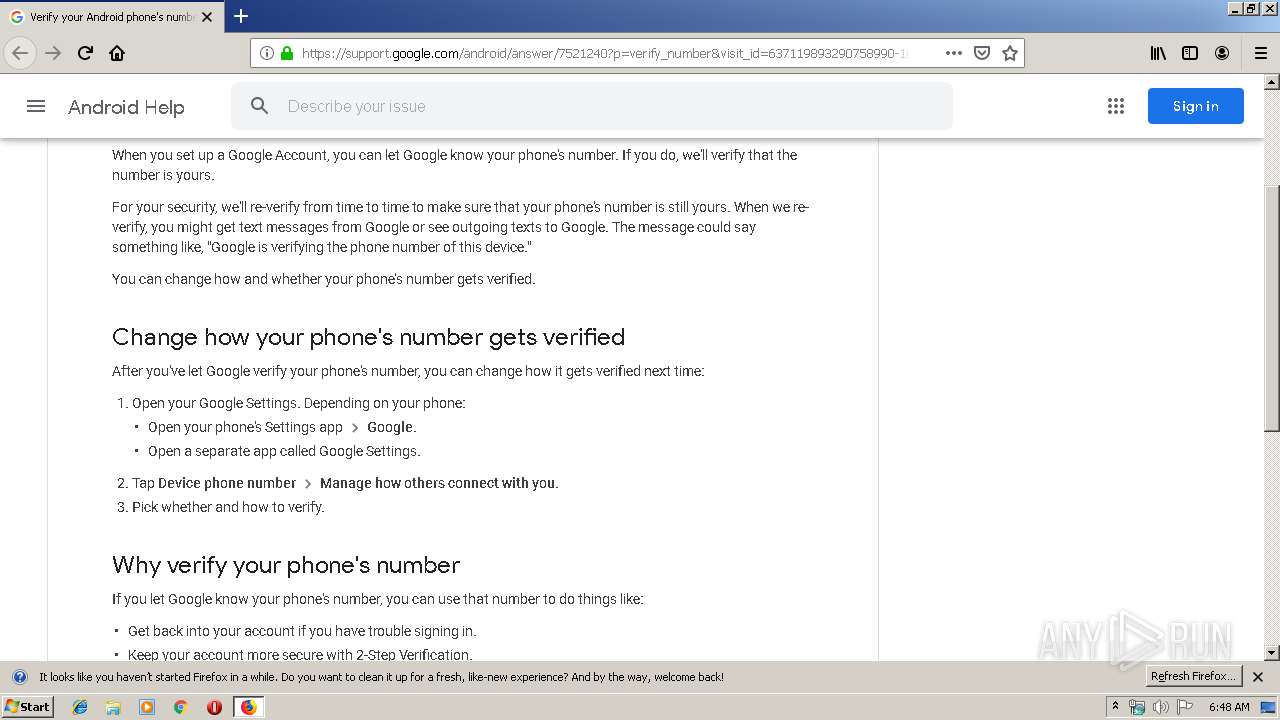
Task: Open Opera from the taskbar
Action: (214, 707)
